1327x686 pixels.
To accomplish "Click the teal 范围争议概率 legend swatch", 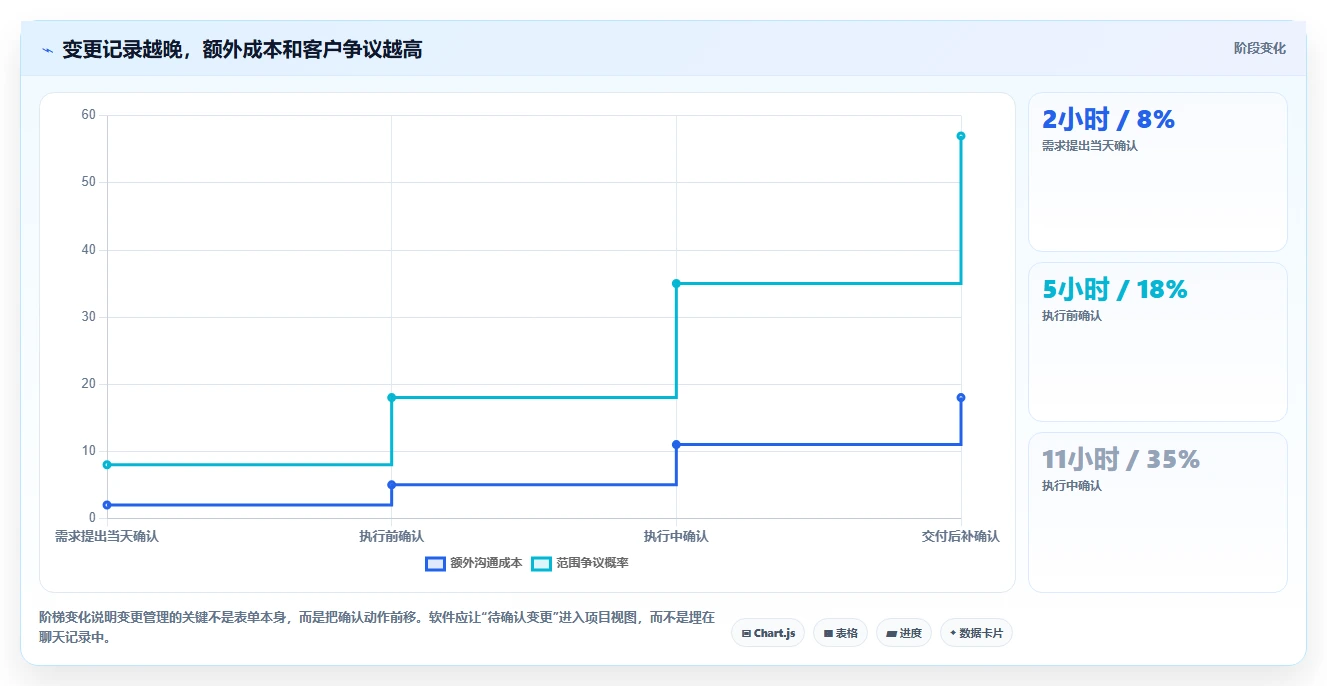I will point(541,563).
